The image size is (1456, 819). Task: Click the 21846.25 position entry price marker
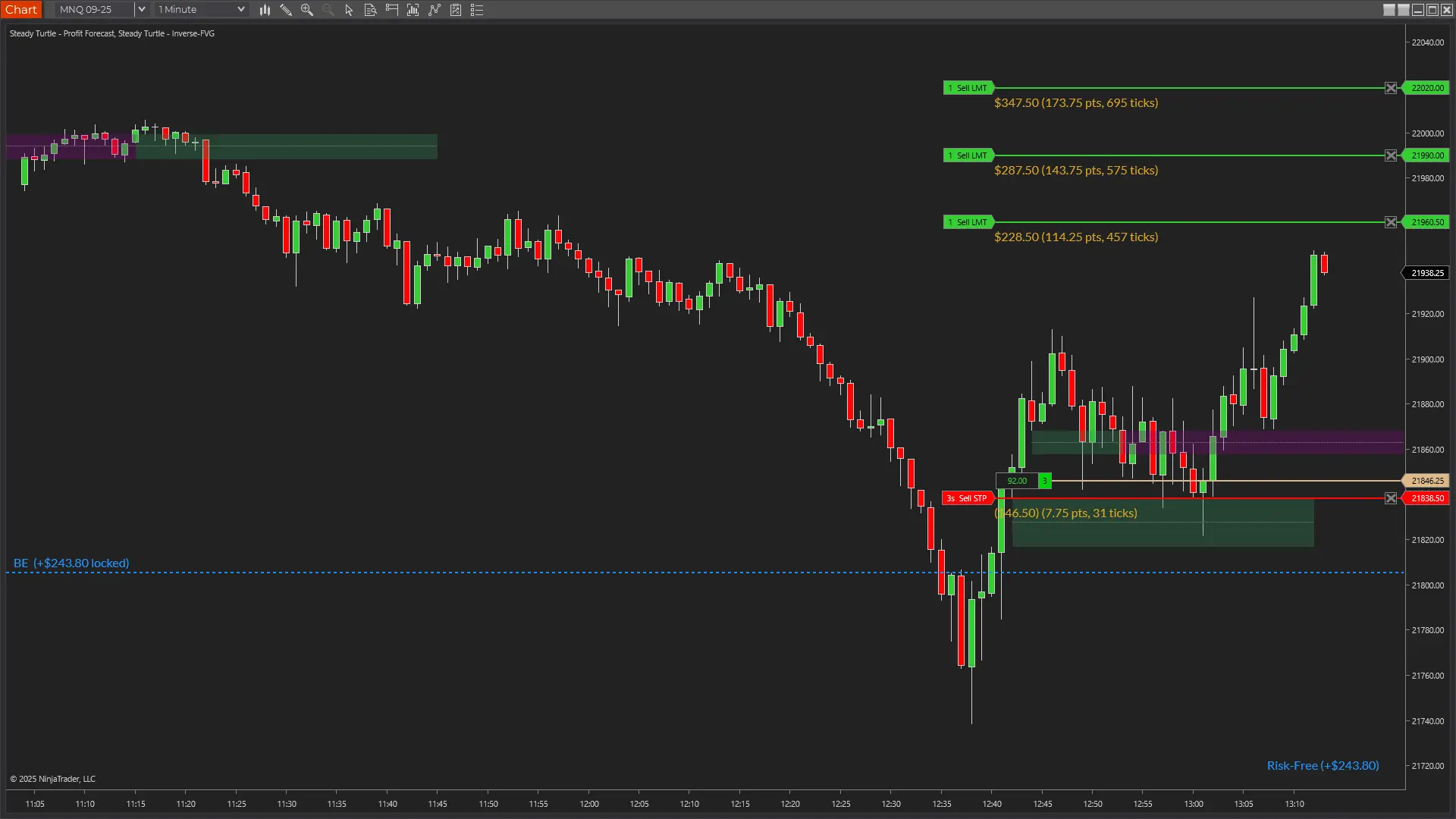pyautogui.click(x=1426, y=481)
